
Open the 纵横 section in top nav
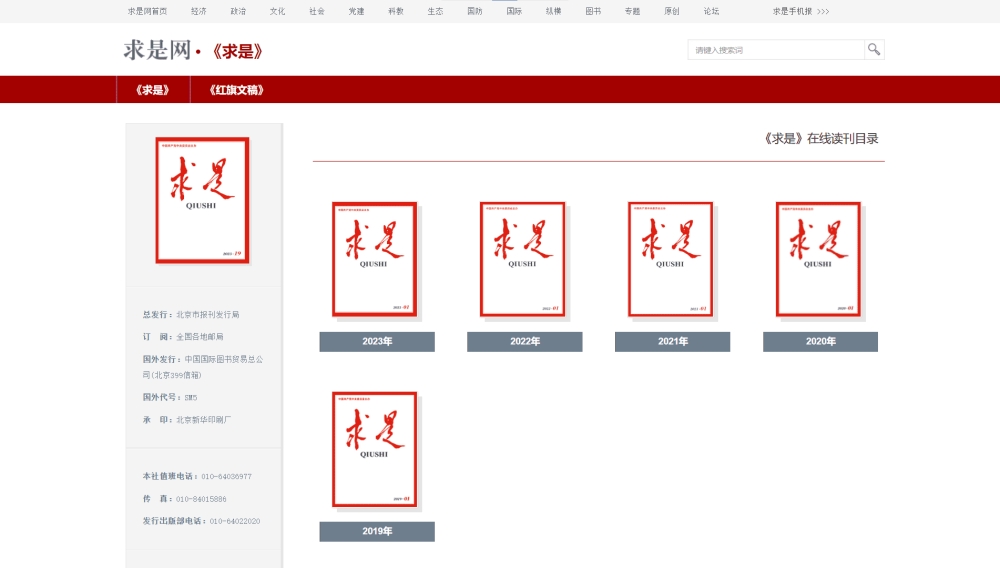(554, 11)
